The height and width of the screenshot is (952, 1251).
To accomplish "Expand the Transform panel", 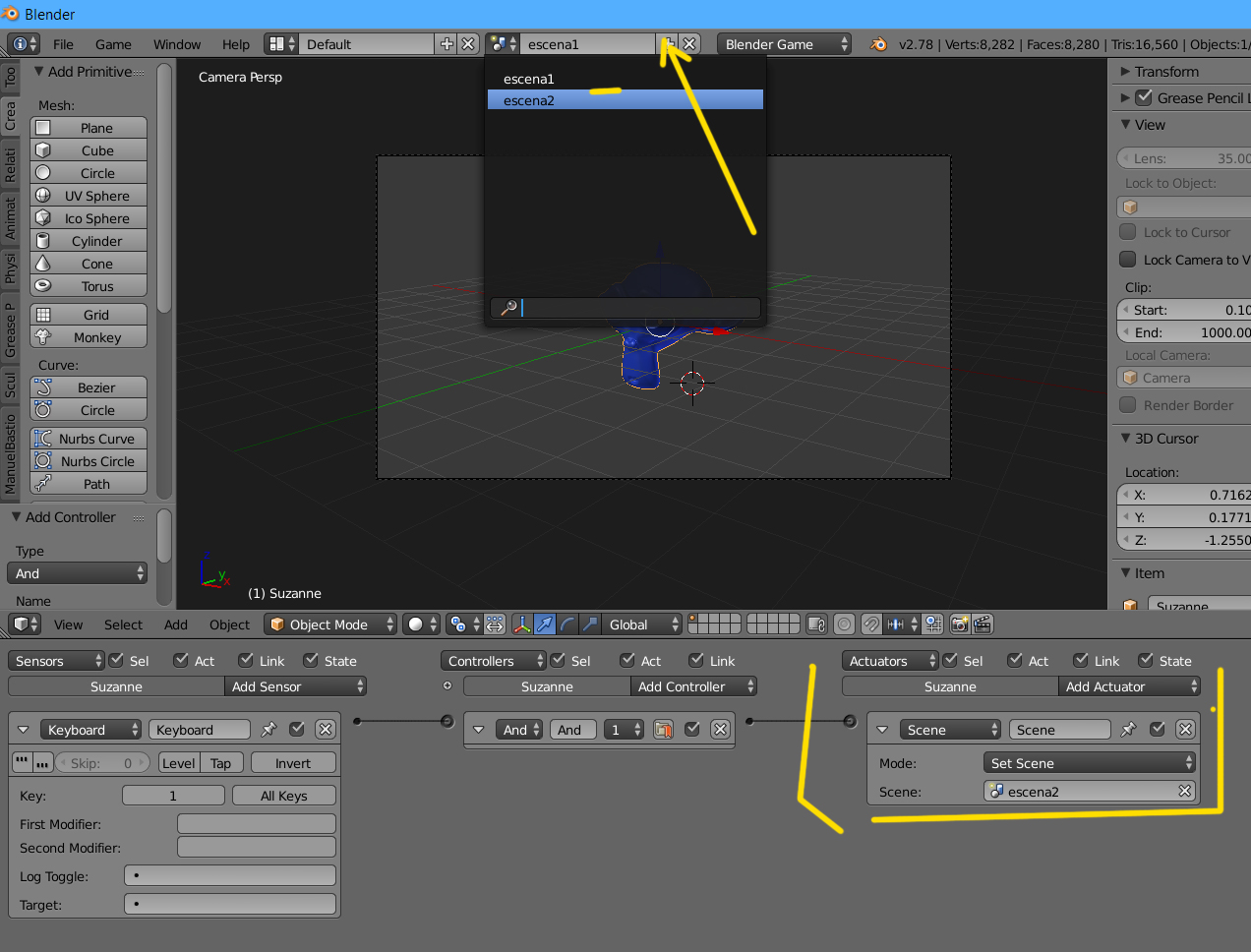I will pos(1165,72).
